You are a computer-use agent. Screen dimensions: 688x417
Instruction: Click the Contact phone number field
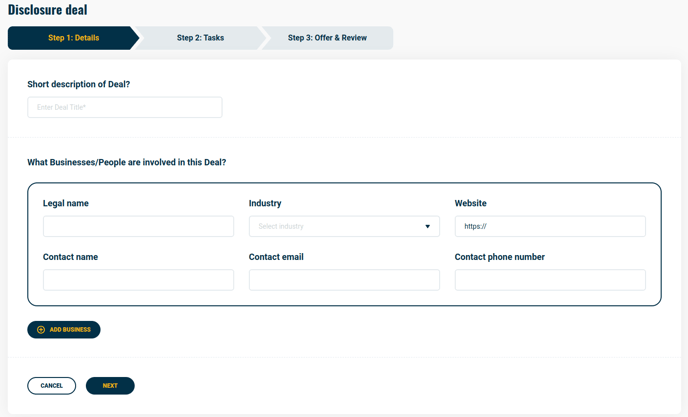(x=550, y=280)
